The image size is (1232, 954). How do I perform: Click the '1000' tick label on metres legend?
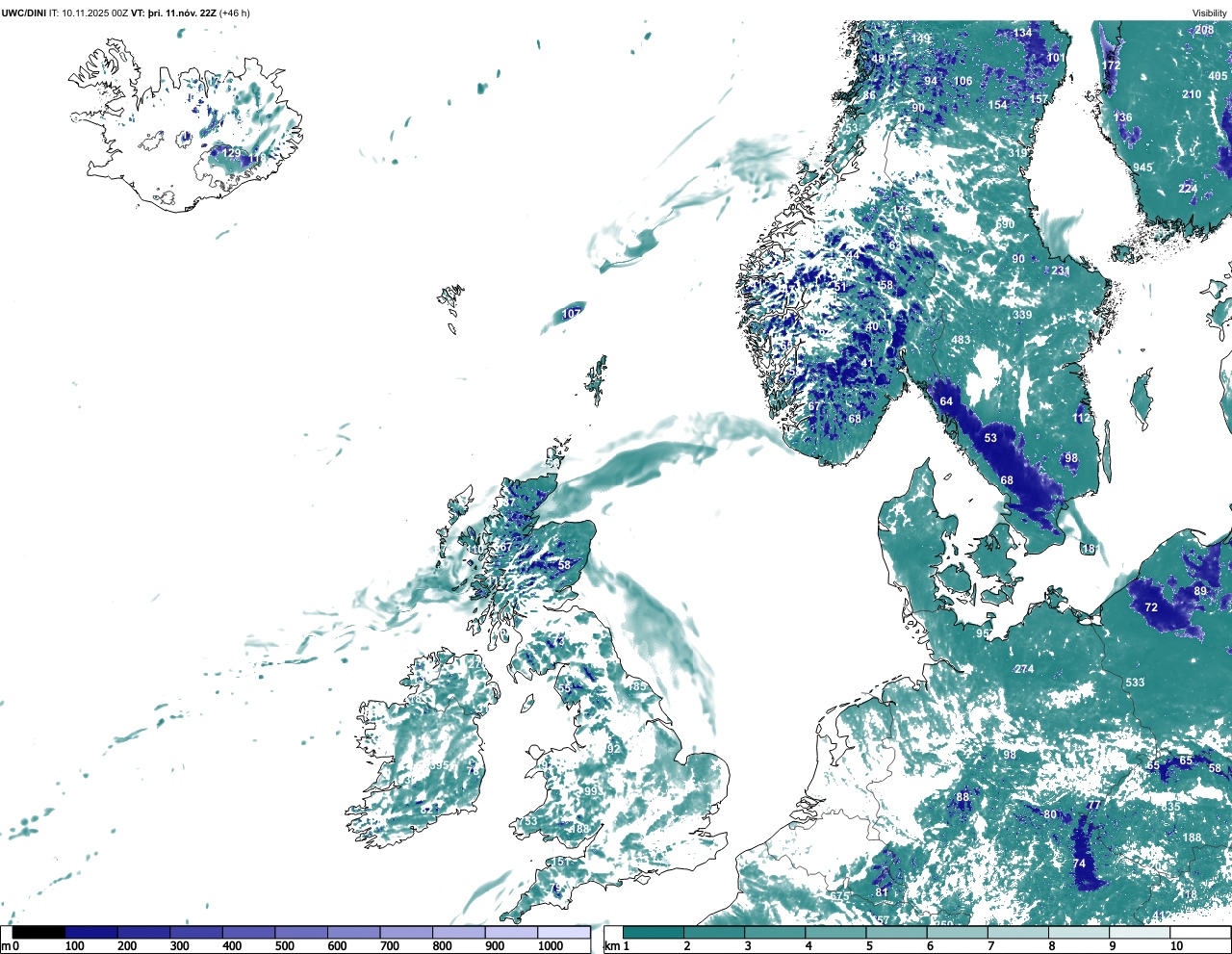point(551,946)
